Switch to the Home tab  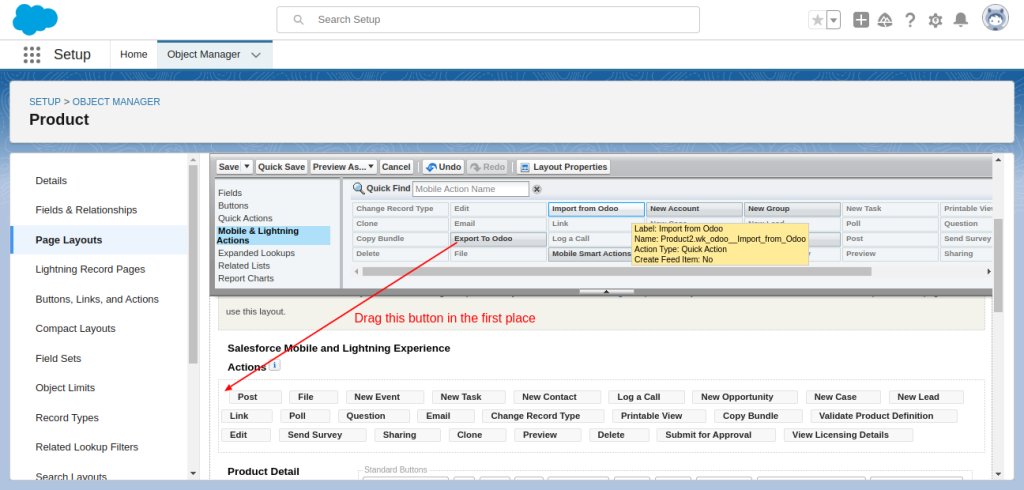point(134,54)
